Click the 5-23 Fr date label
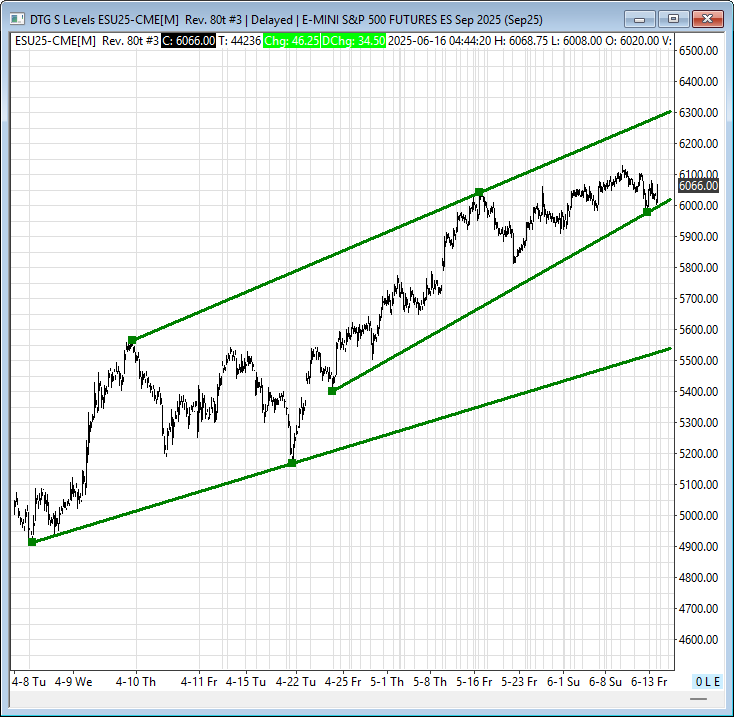 (519, 681)
